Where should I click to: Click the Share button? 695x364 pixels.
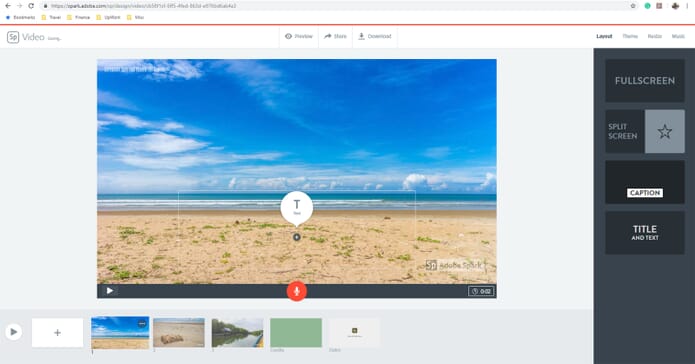pyautogui.click(x=335, y=36)
